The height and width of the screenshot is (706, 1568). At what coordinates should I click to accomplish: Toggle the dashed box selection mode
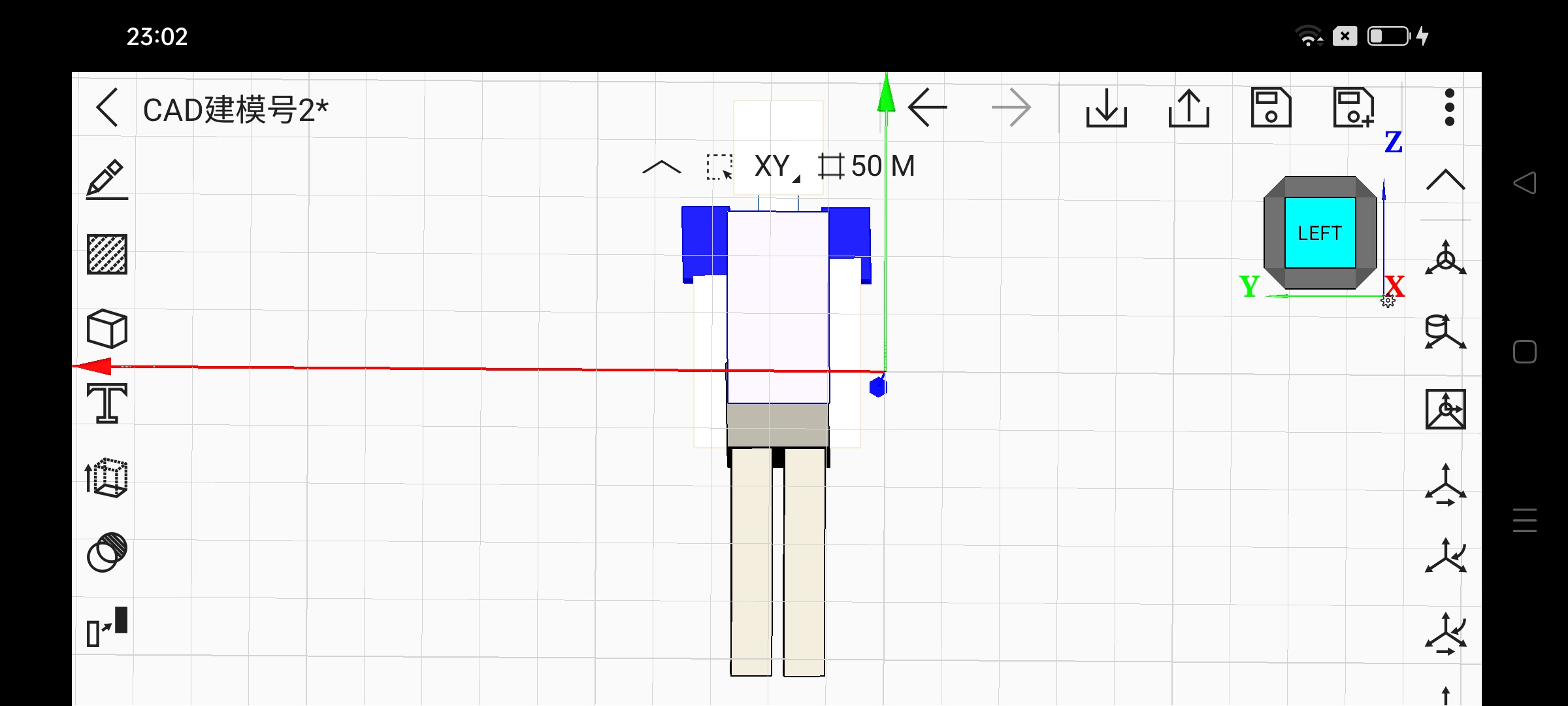coord(719,167)
